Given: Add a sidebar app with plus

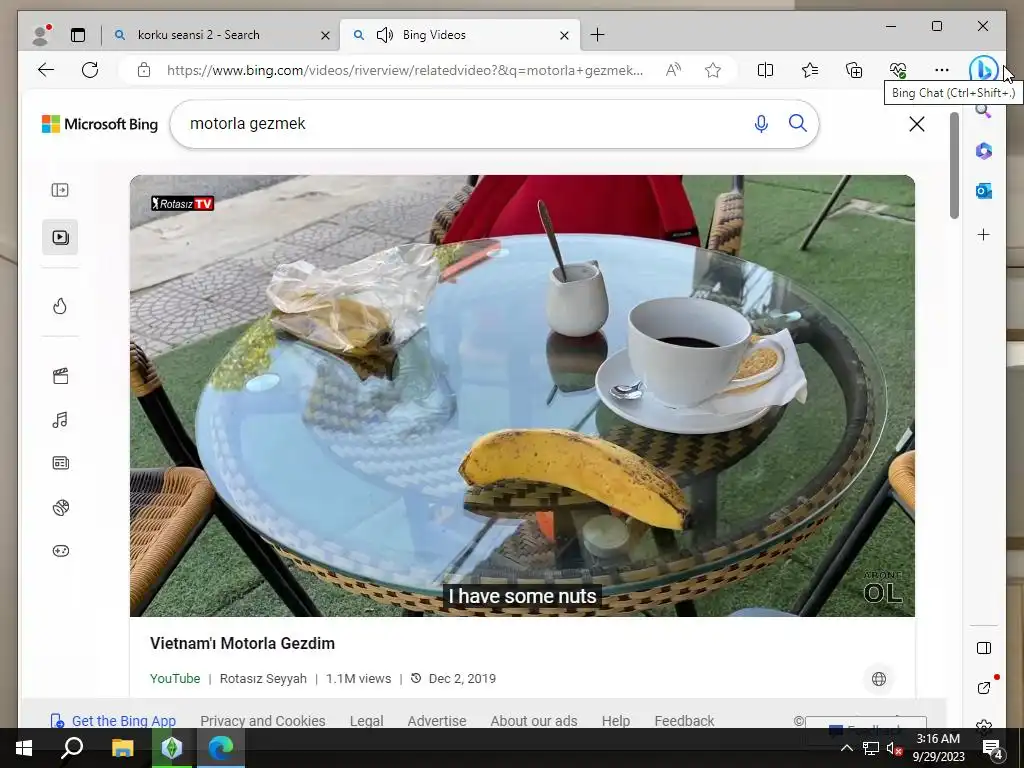Looking at the screenshot, I should tap(984, 234).
